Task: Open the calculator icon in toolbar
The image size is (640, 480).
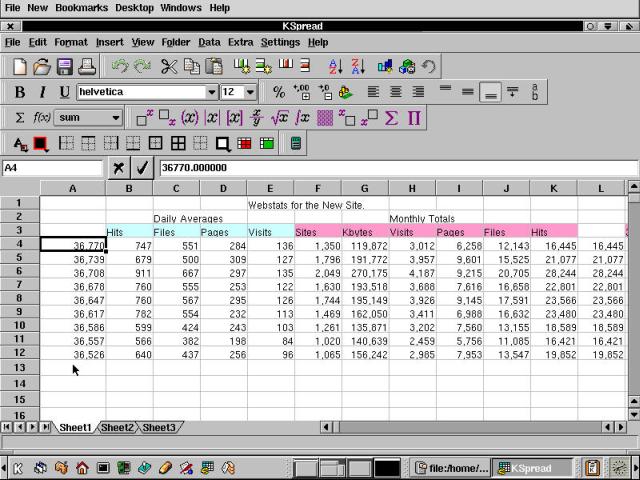Action: click(x=296, y=143)
